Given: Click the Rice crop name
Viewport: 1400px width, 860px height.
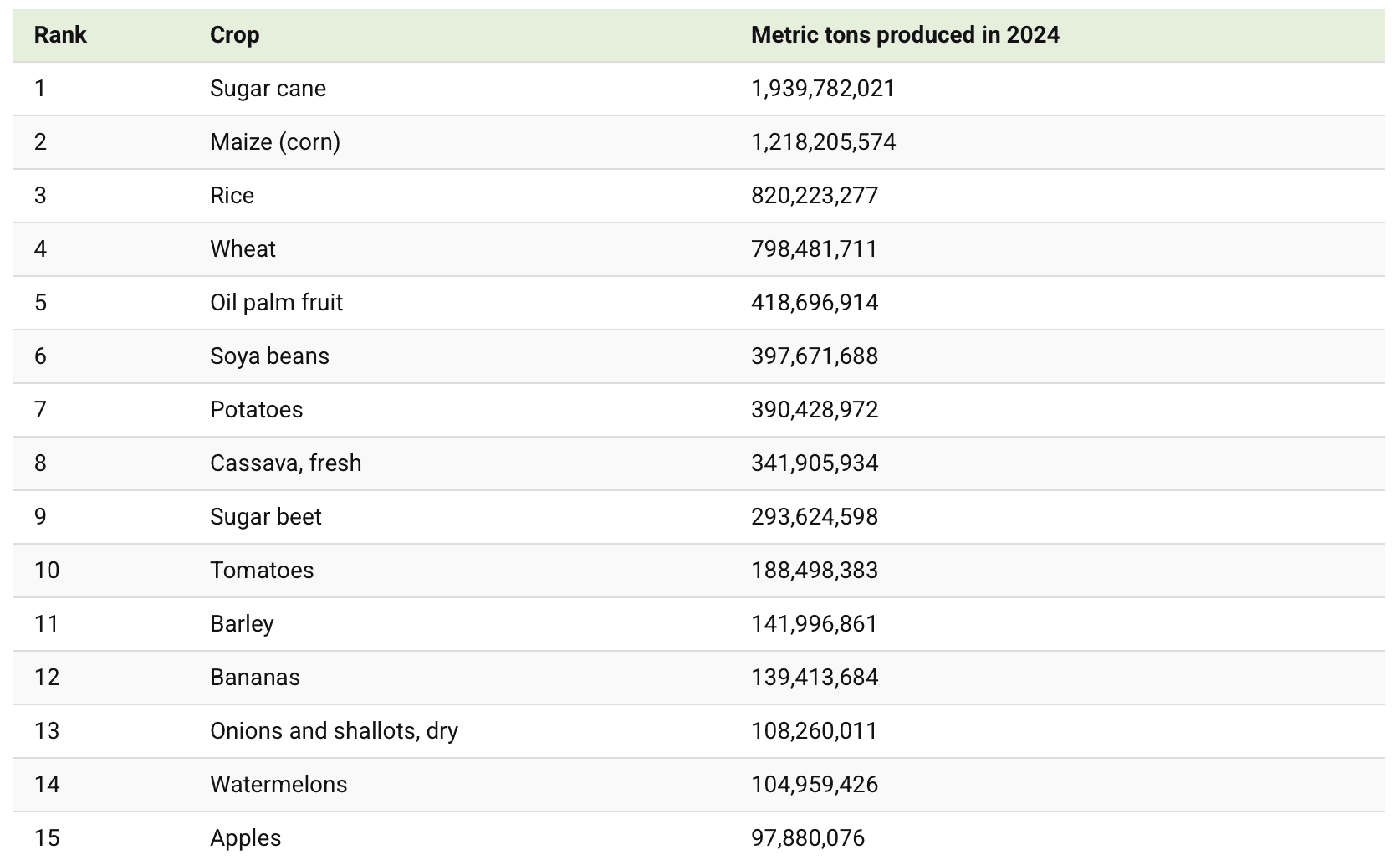Looking at the screenshot, I should (x=232, y=196).
